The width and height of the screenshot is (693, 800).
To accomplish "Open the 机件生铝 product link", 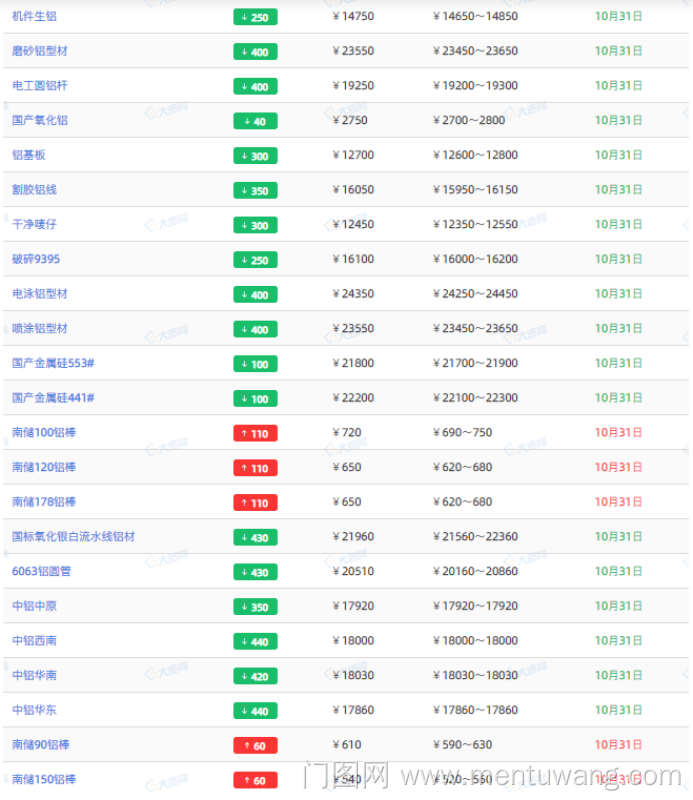I will point(34,16).
